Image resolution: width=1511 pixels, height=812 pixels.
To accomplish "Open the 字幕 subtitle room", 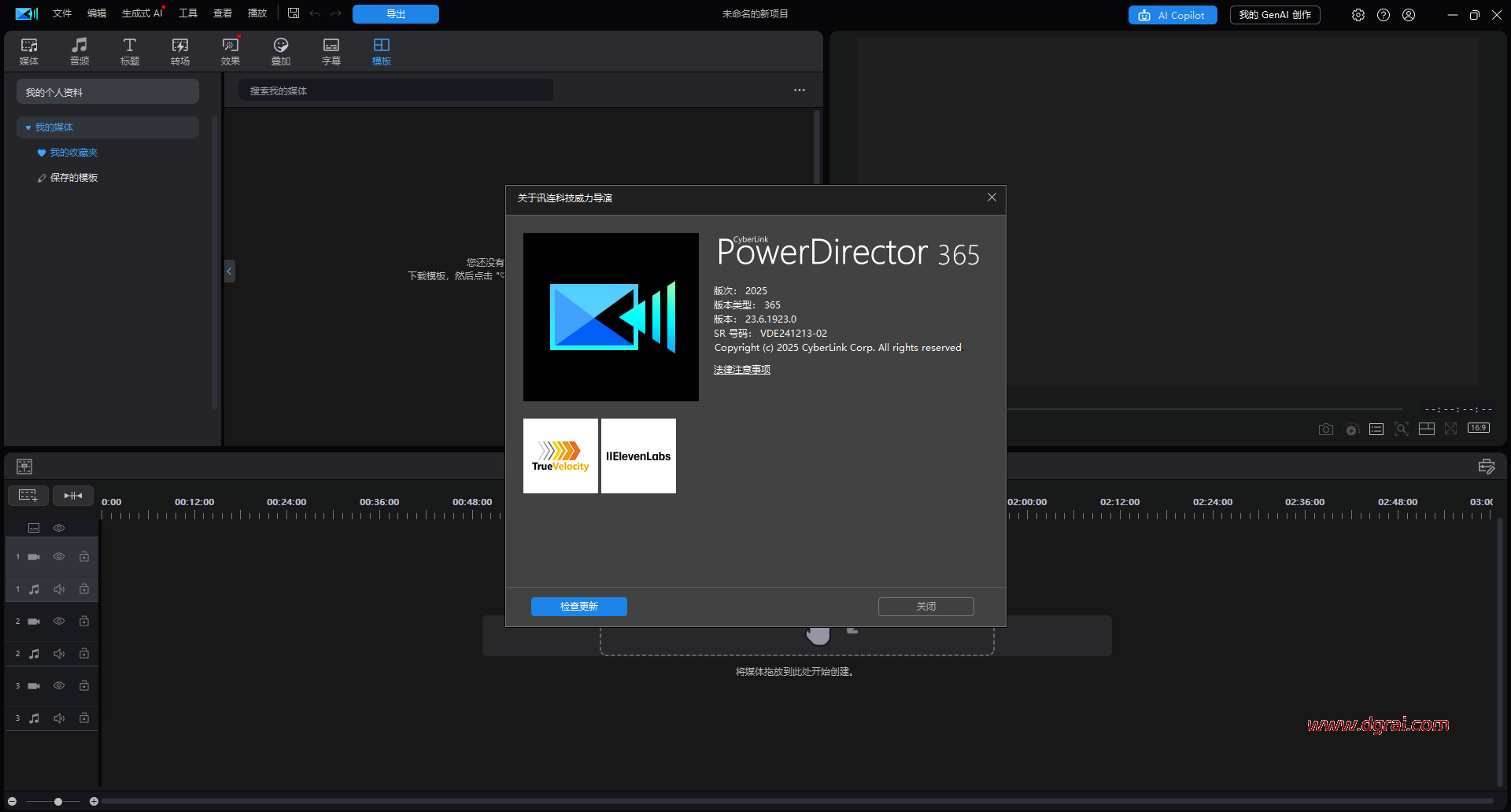I will pyautogui.click(x=331, y=51).
